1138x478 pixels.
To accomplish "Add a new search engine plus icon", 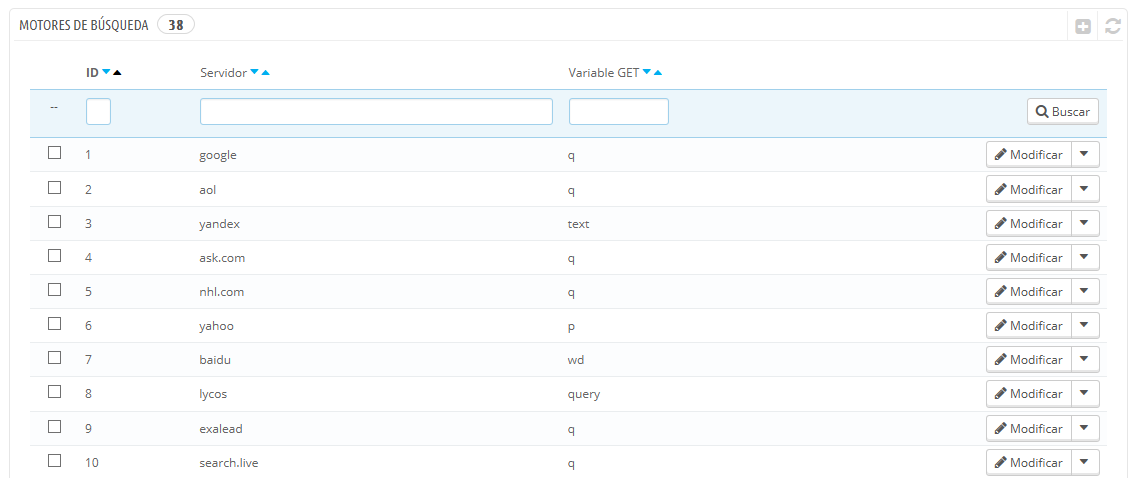I will pyautogui.click(x=1083, y=27).
